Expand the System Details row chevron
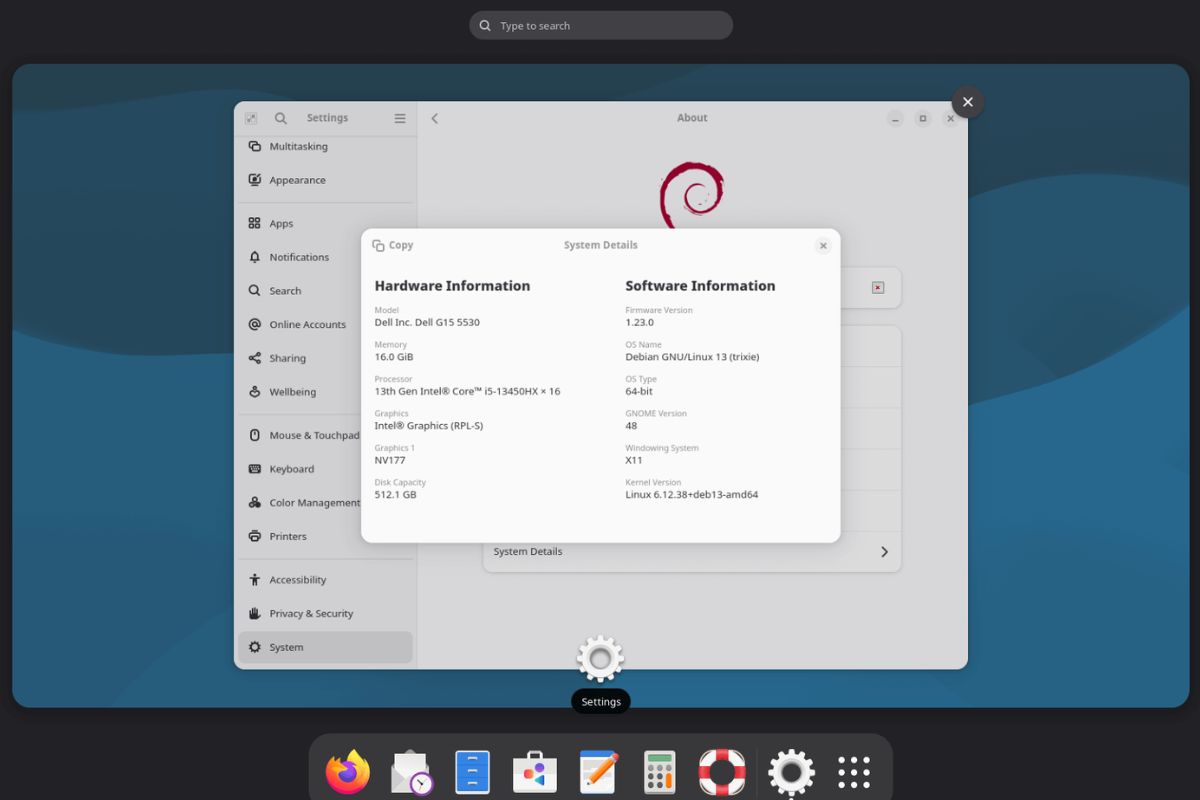The width and height of the screenshot is (1200, 800). (x=884, y=552)
